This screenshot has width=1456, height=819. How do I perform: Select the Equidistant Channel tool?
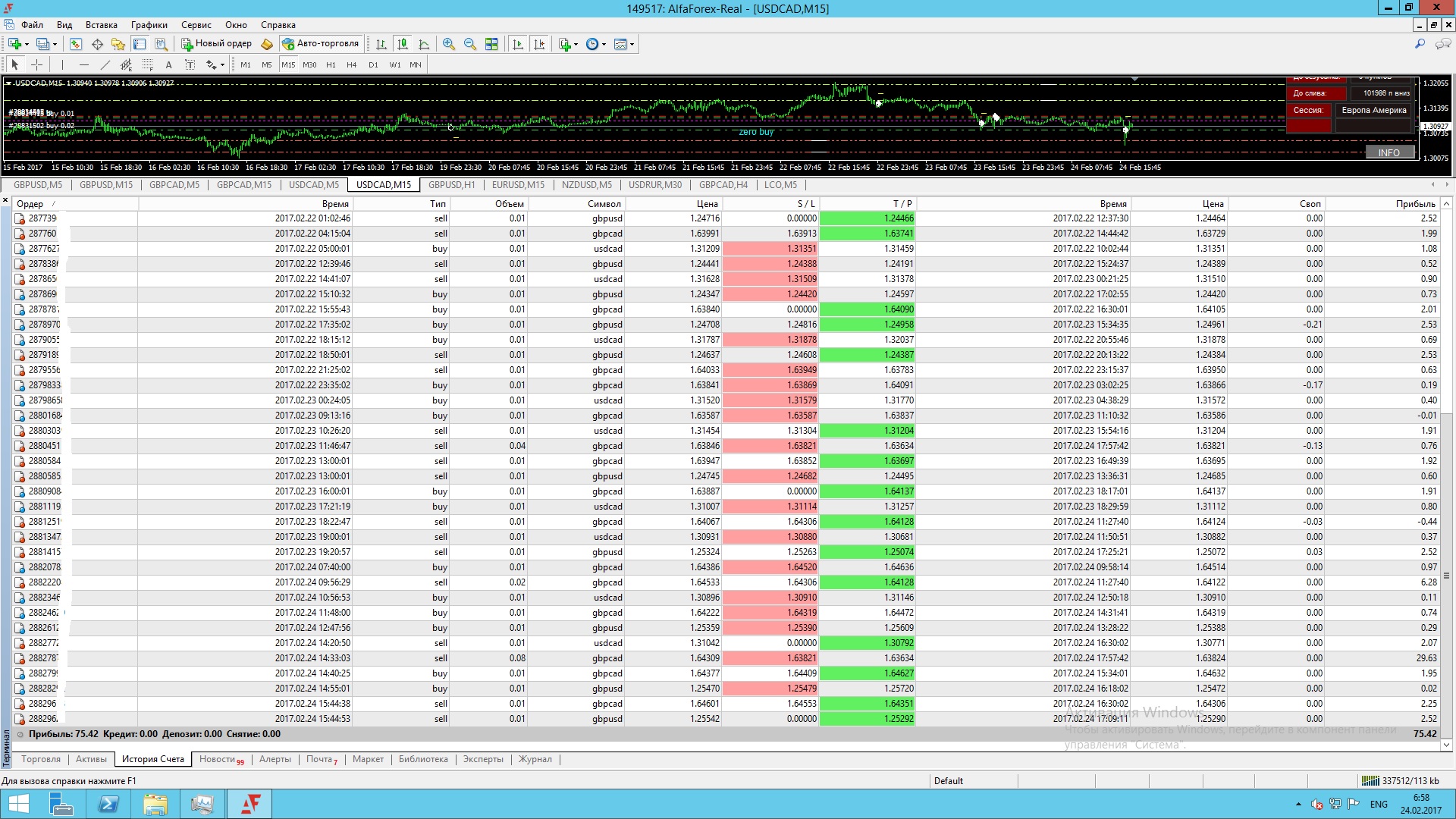point(126,64)
